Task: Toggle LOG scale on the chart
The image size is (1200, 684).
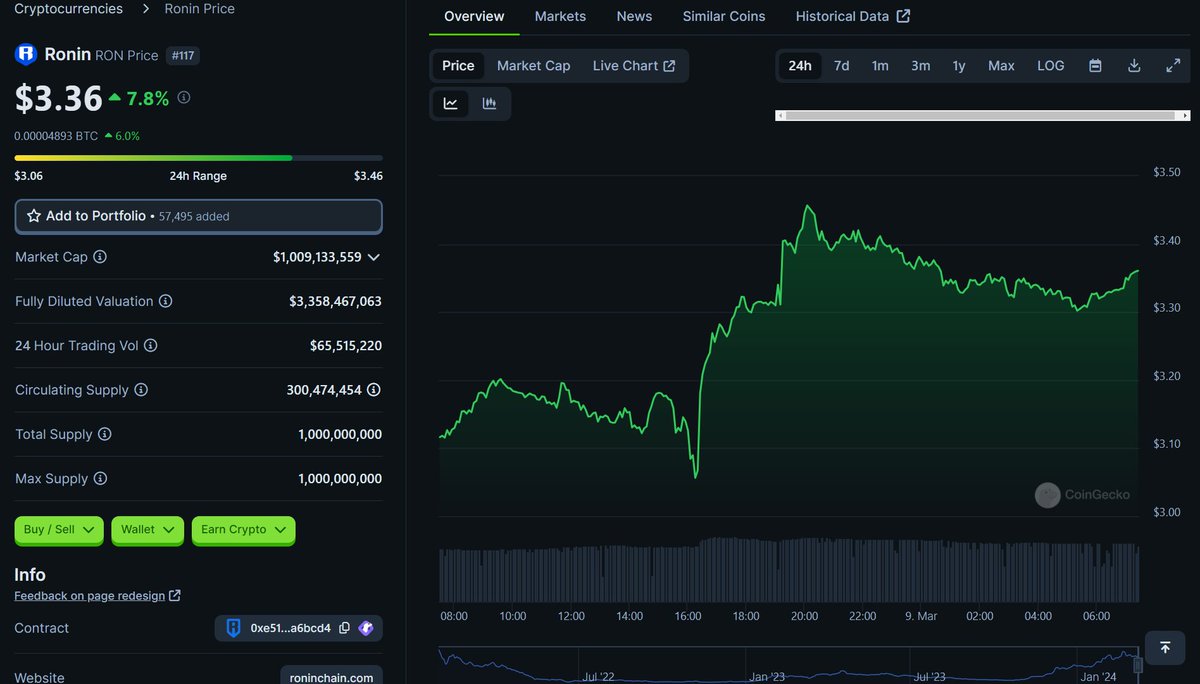Action: coord(1051,66)
